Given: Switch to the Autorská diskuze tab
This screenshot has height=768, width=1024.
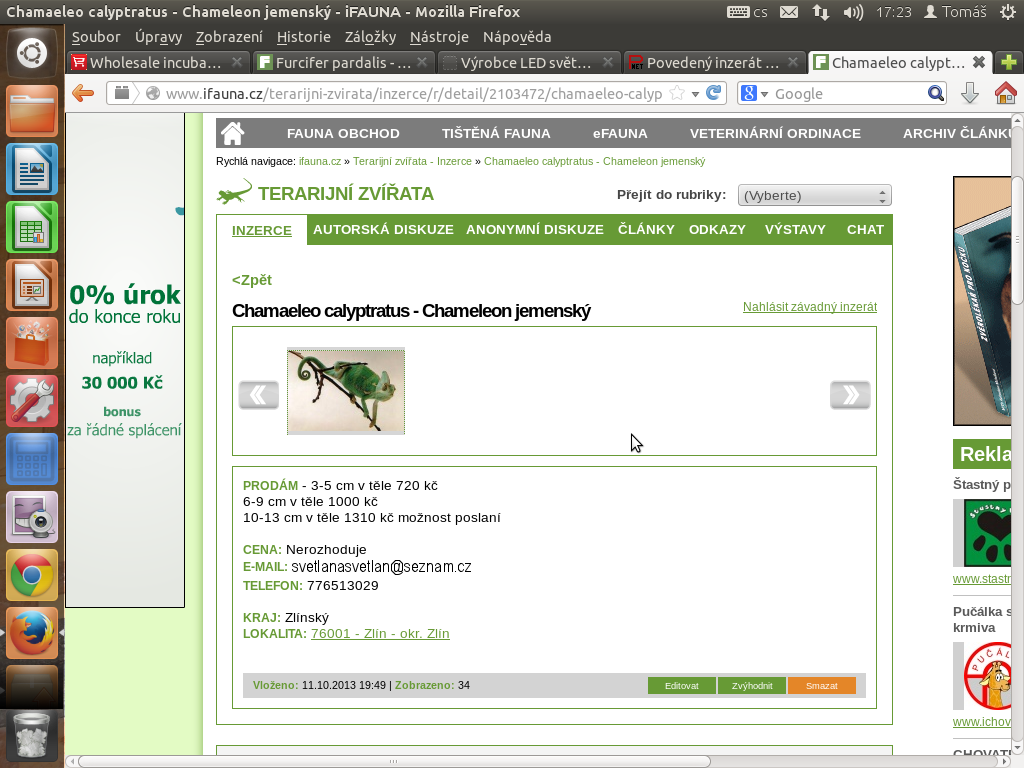Looking at the screenshot, I should [383, 229].
